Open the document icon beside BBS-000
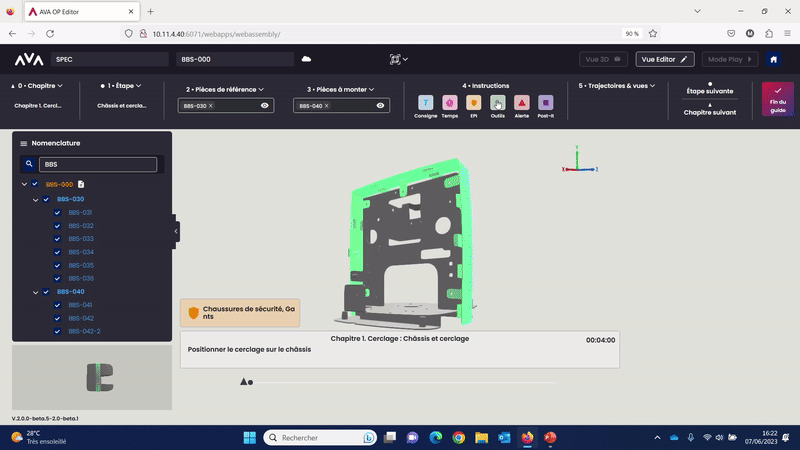Screen dimensions: 800x450 [x=81, y=184]
